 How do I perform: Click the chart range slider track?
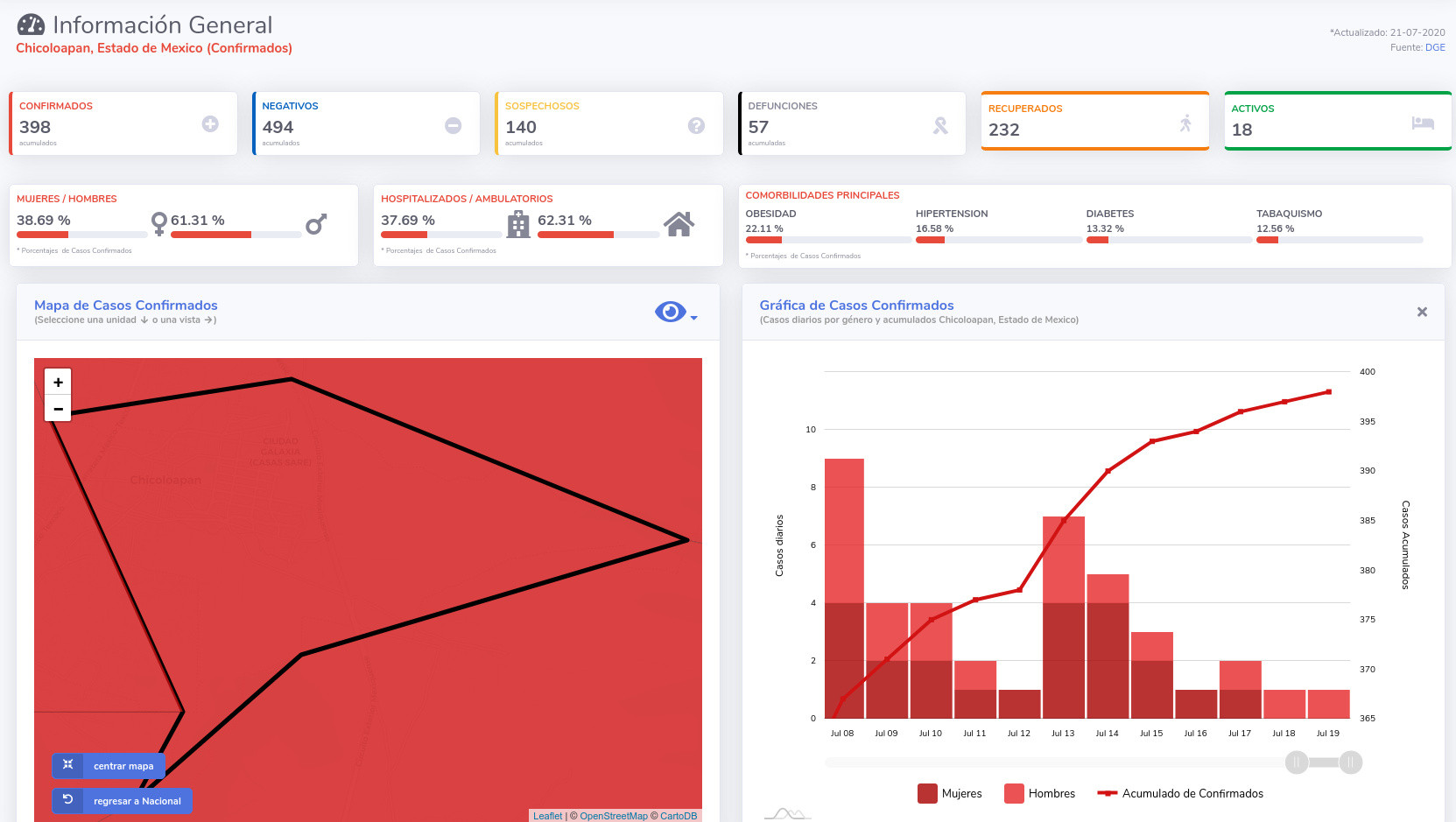tap(1087, 762)
